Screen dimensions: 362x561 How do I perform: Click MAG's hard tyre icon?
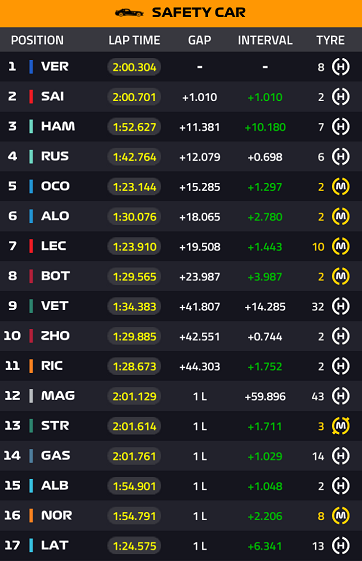341,396
